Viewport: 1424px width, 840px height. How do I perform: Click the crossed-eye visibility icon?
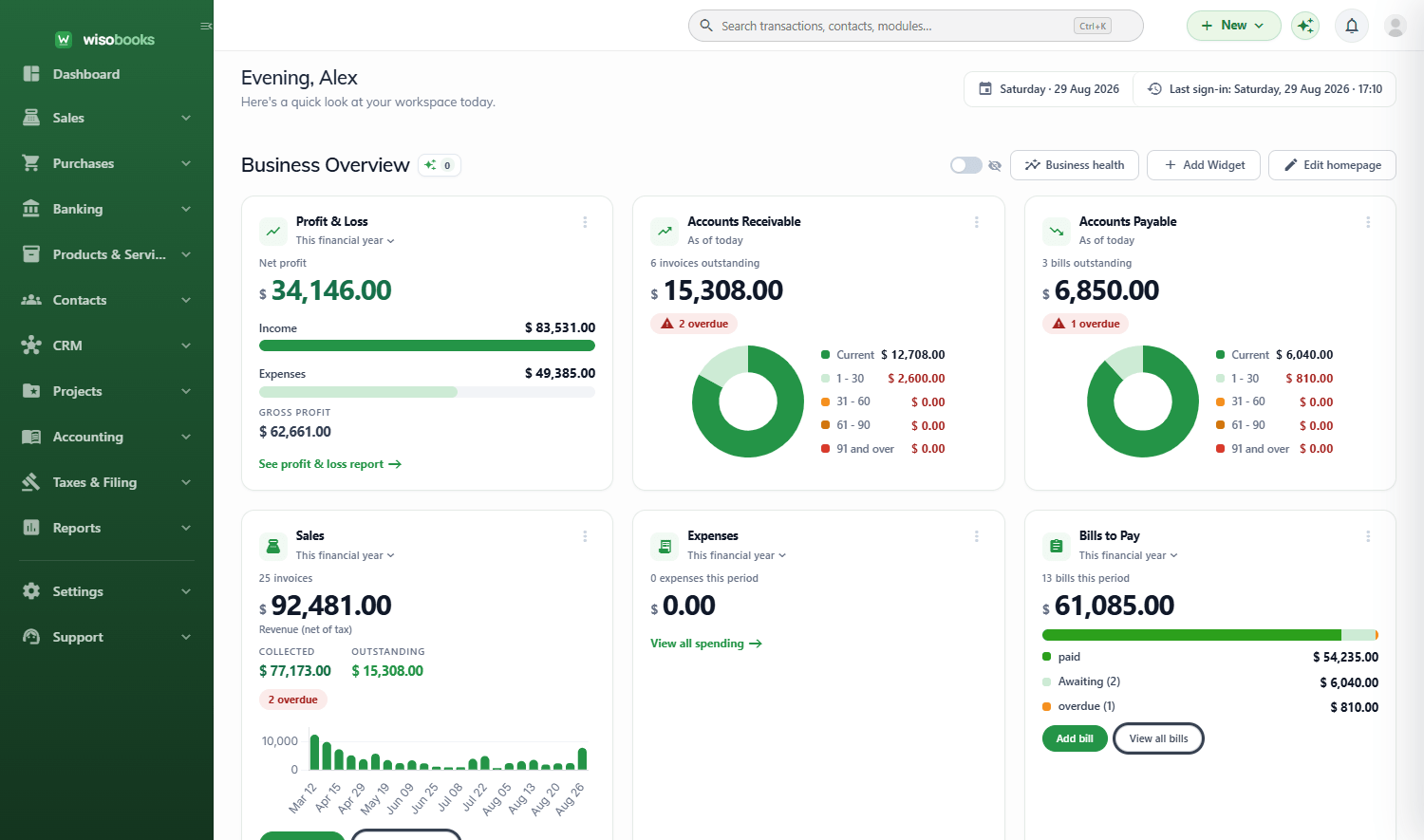(995, 165)
